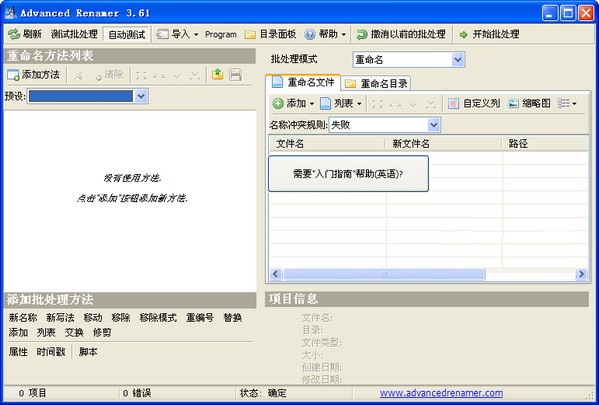Screen dimensions: 599x405
Task: Click the horizontal scrollbar left arrow
Action: pos(276,274)
